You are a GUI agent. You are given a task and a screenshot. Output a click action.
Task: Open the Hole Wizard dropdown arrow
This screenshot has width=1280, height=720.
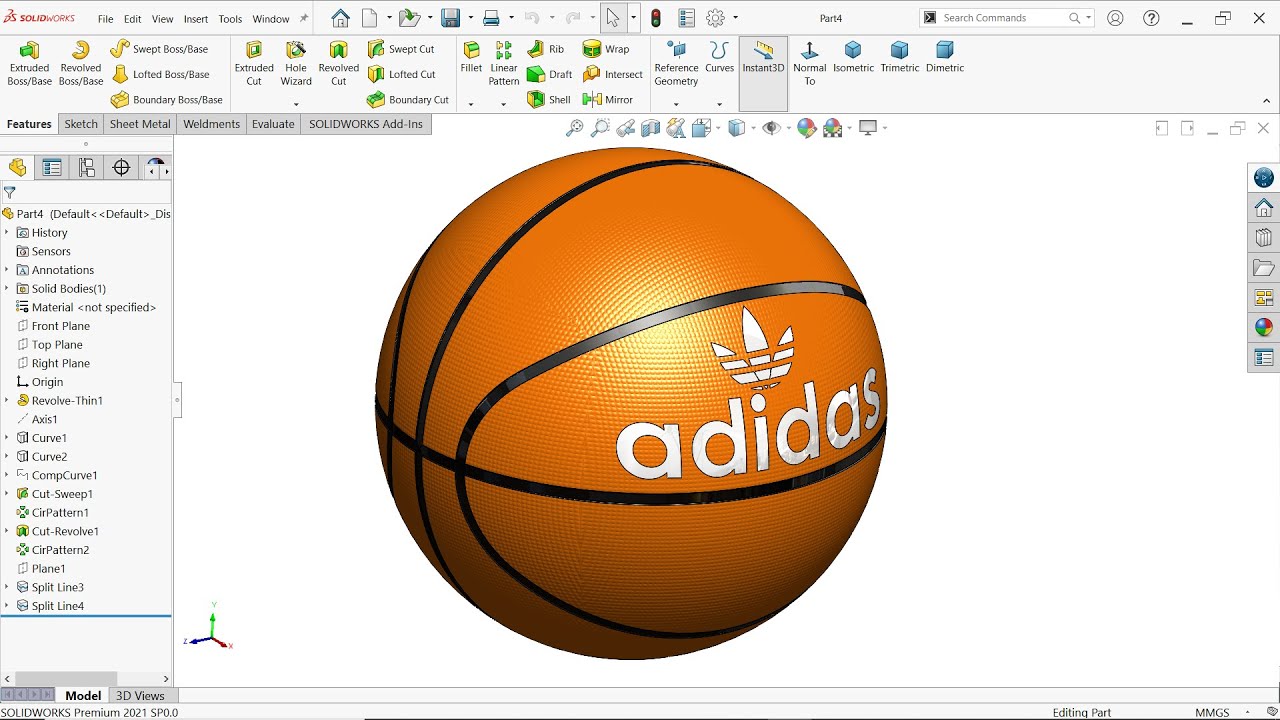pos(296,104)
